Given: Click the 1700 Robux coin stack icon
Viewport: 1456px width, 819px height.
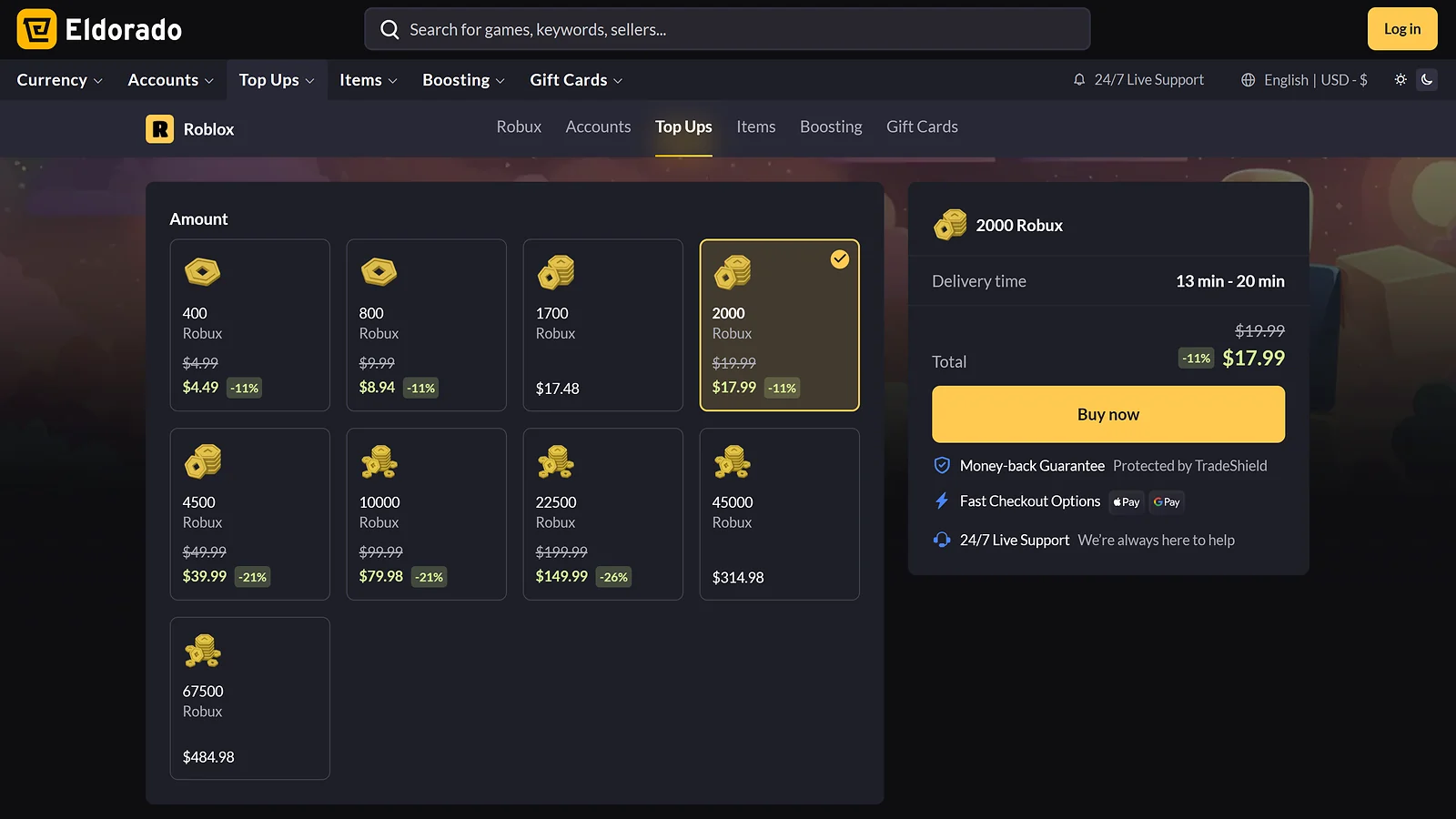Looking at the screenshot, I should pyautogui.click(x=556, y=272).
